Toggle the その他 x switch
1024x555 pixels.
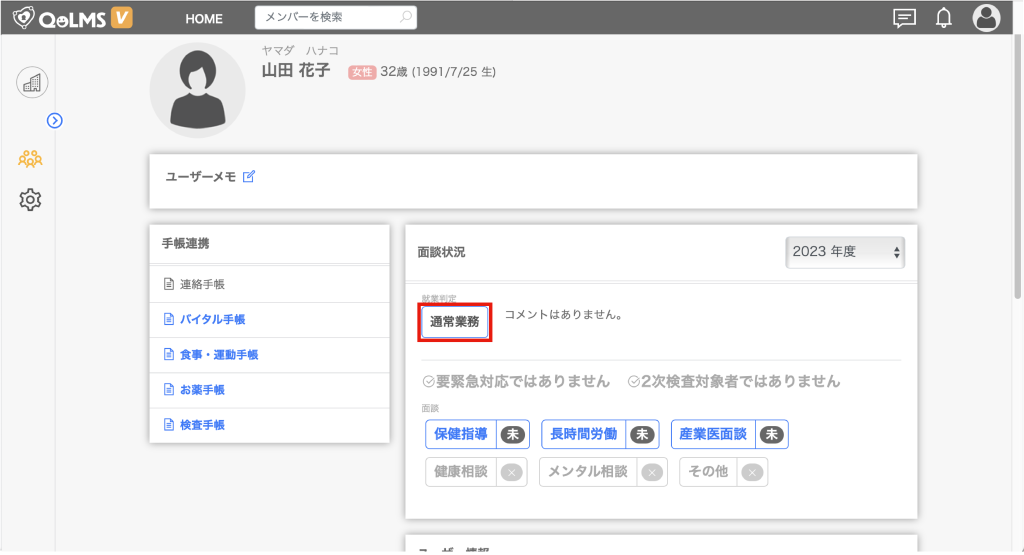point(751,472)
